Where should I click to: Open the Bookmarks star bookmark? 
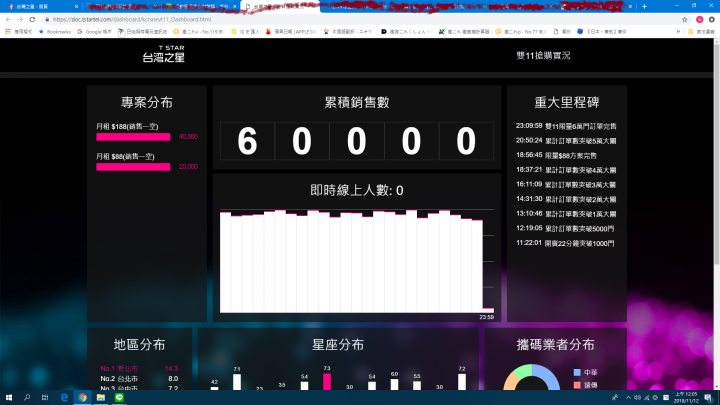pos(55,32)
